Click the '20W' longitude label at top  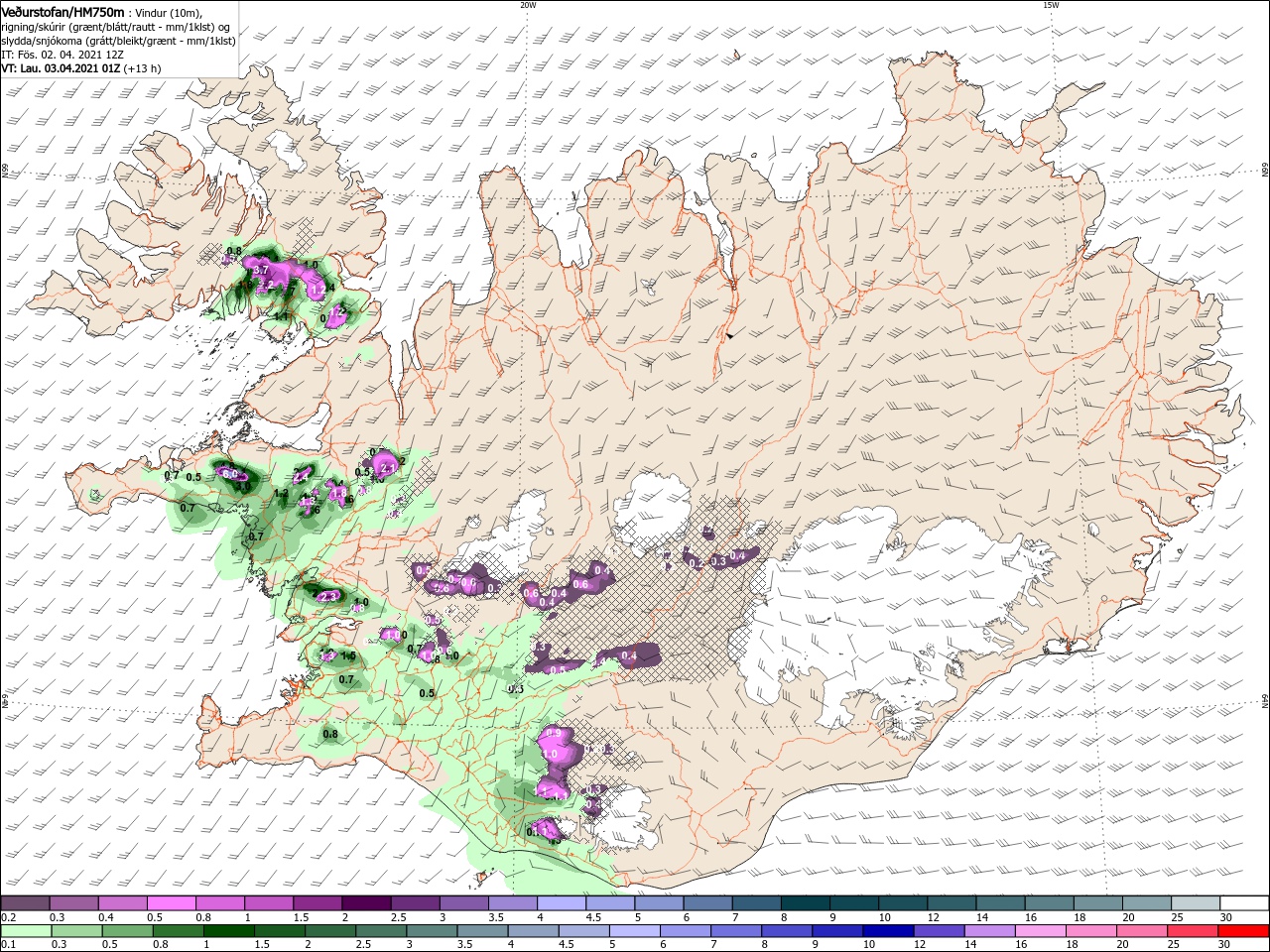528,5
